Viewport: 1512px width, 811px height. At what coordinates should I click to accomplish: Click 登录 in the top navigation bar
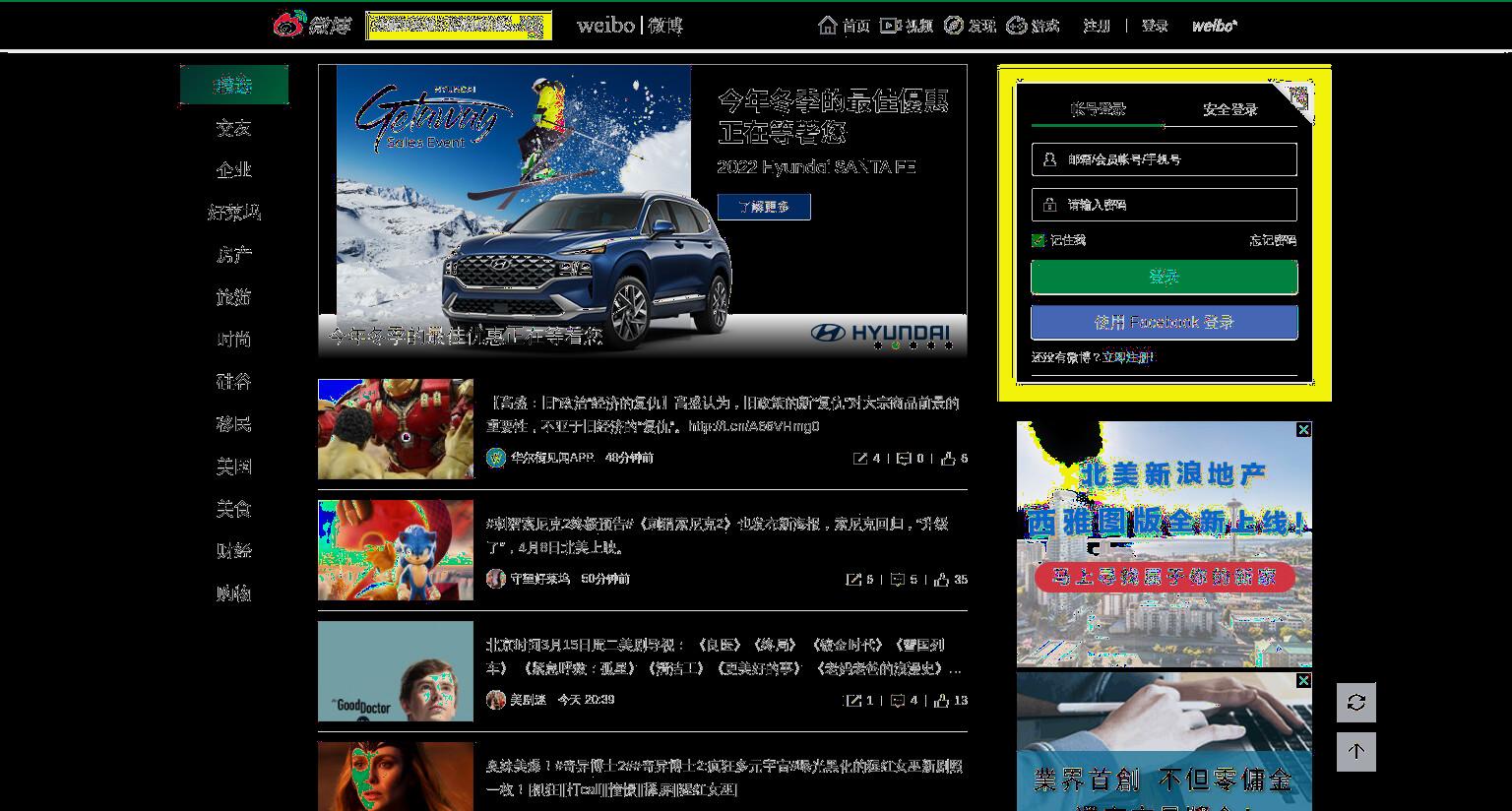[x=1155, y=26]
